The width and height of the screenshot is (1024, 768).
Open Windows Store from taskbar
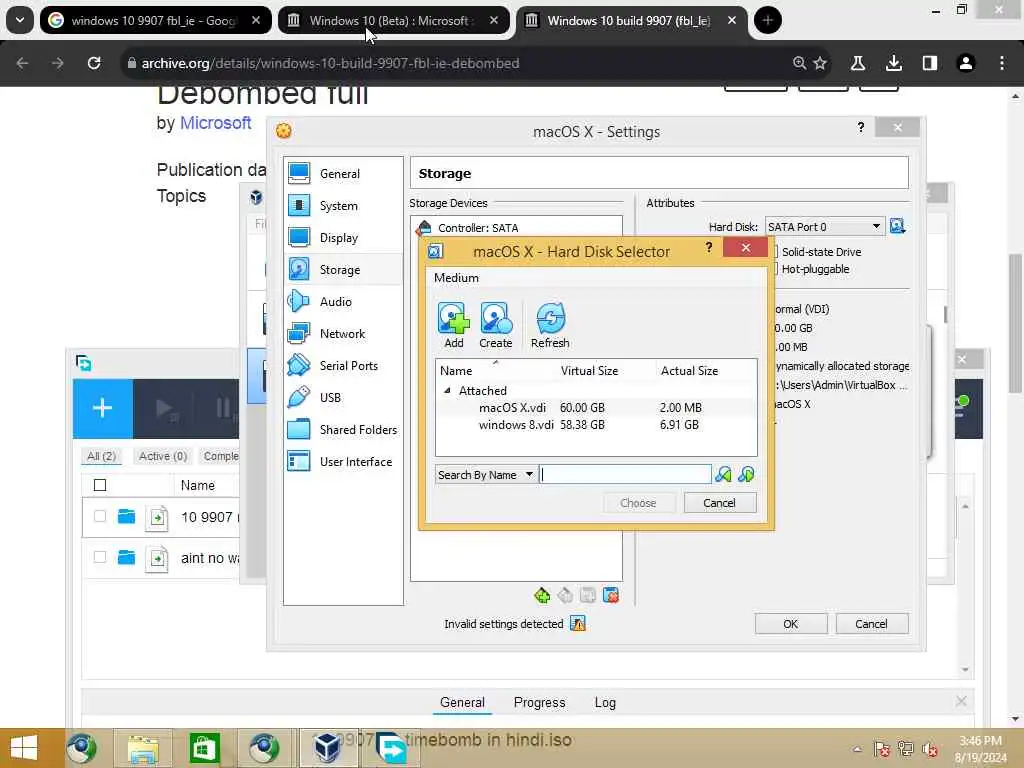click(x=204, y=748)
